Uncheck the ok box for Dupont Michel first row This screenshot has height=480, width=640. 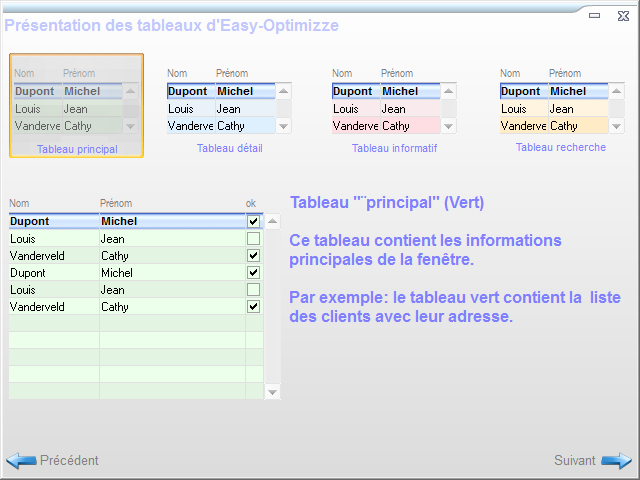[253, 221]
